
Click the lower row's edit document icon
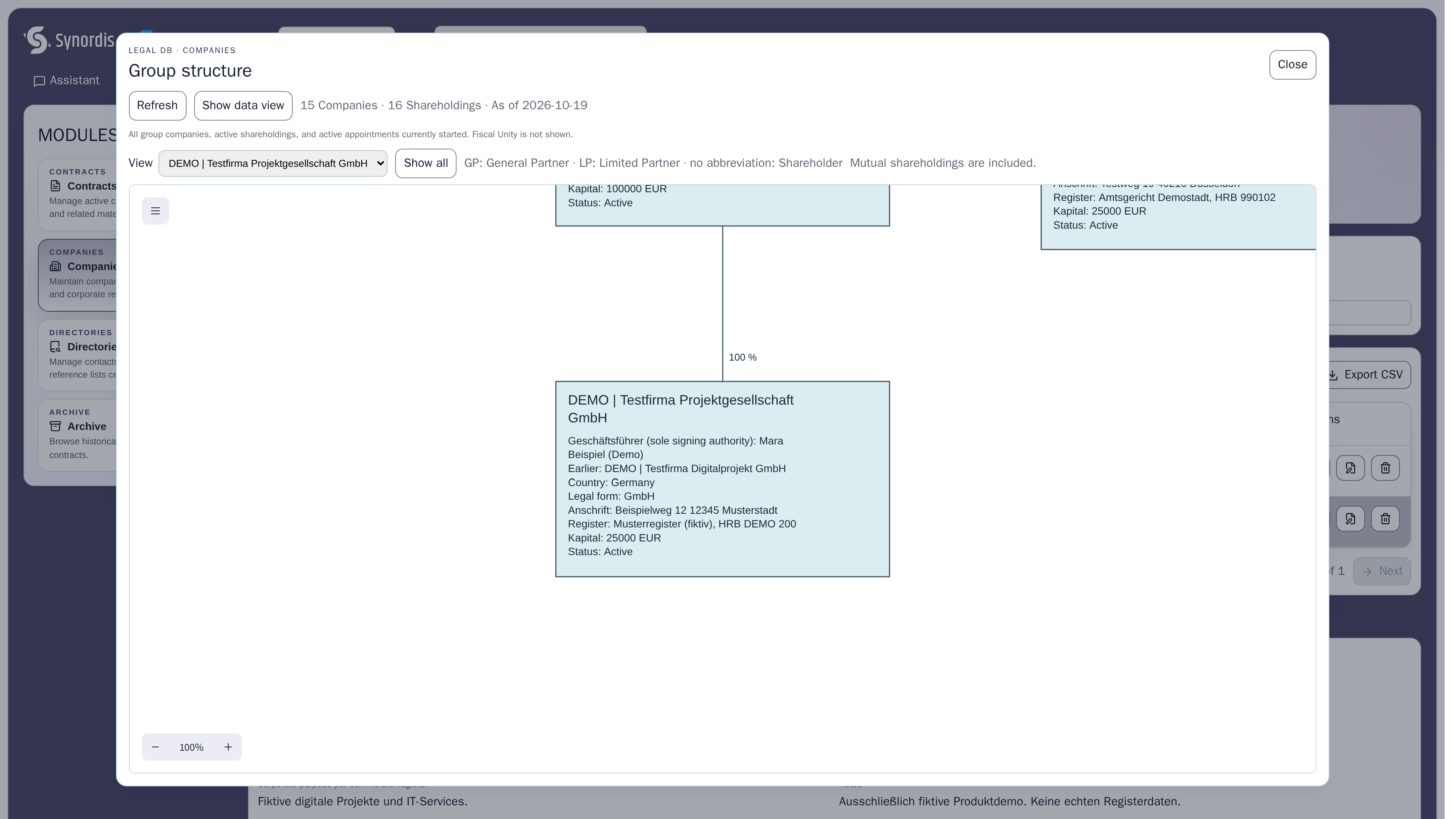tap(1350, 519)
